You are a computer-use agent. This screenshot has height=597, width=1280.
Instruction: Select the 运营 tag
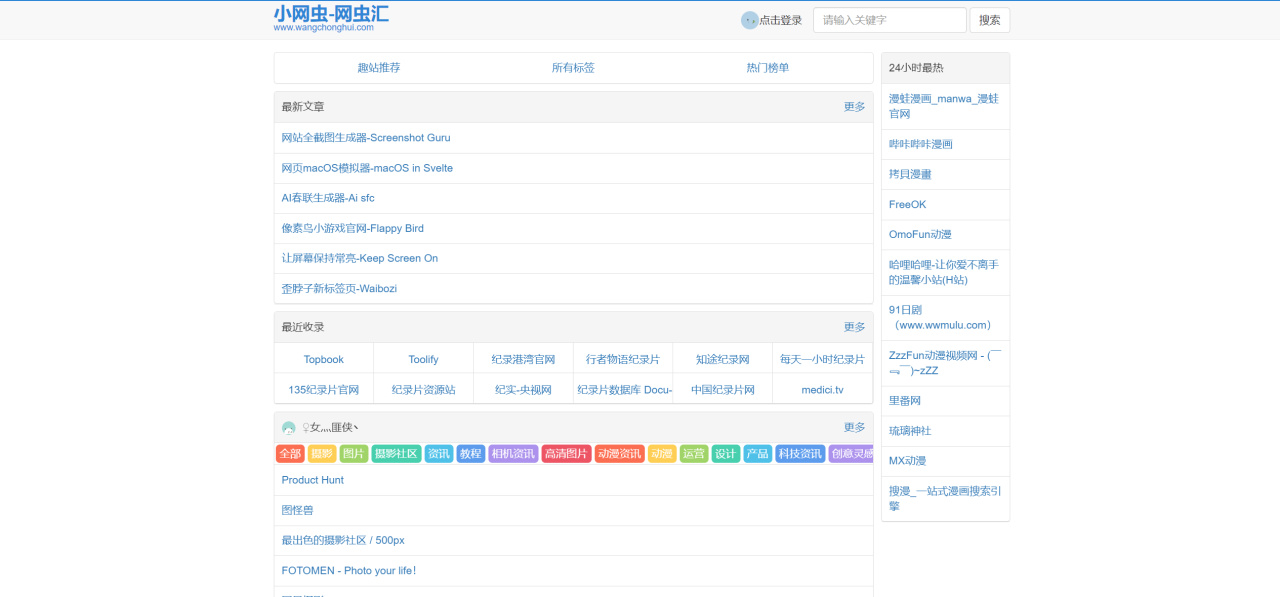(694, 454)
